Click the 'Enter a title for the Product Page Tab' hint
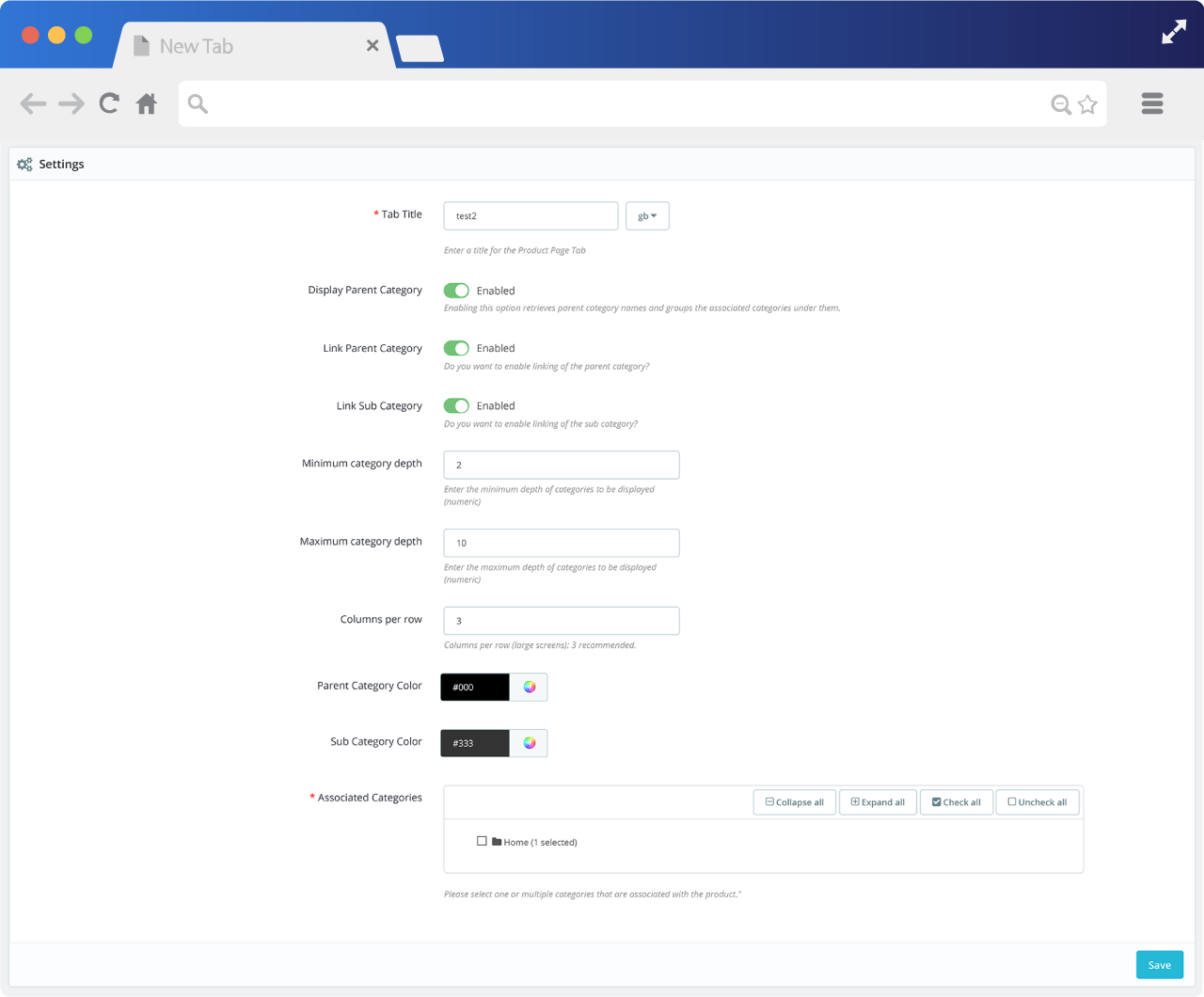 [x=515, y=250]
